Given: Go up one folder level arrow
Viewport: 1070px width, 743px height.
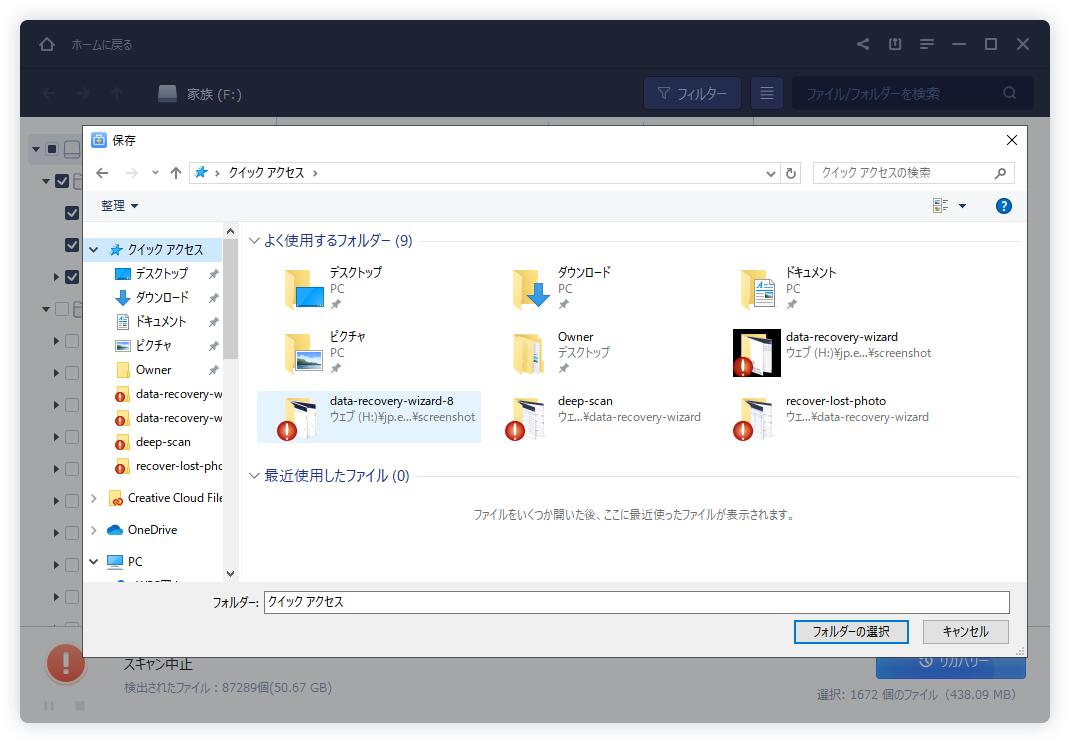Looking at the screenshot, I should [176, 173].
